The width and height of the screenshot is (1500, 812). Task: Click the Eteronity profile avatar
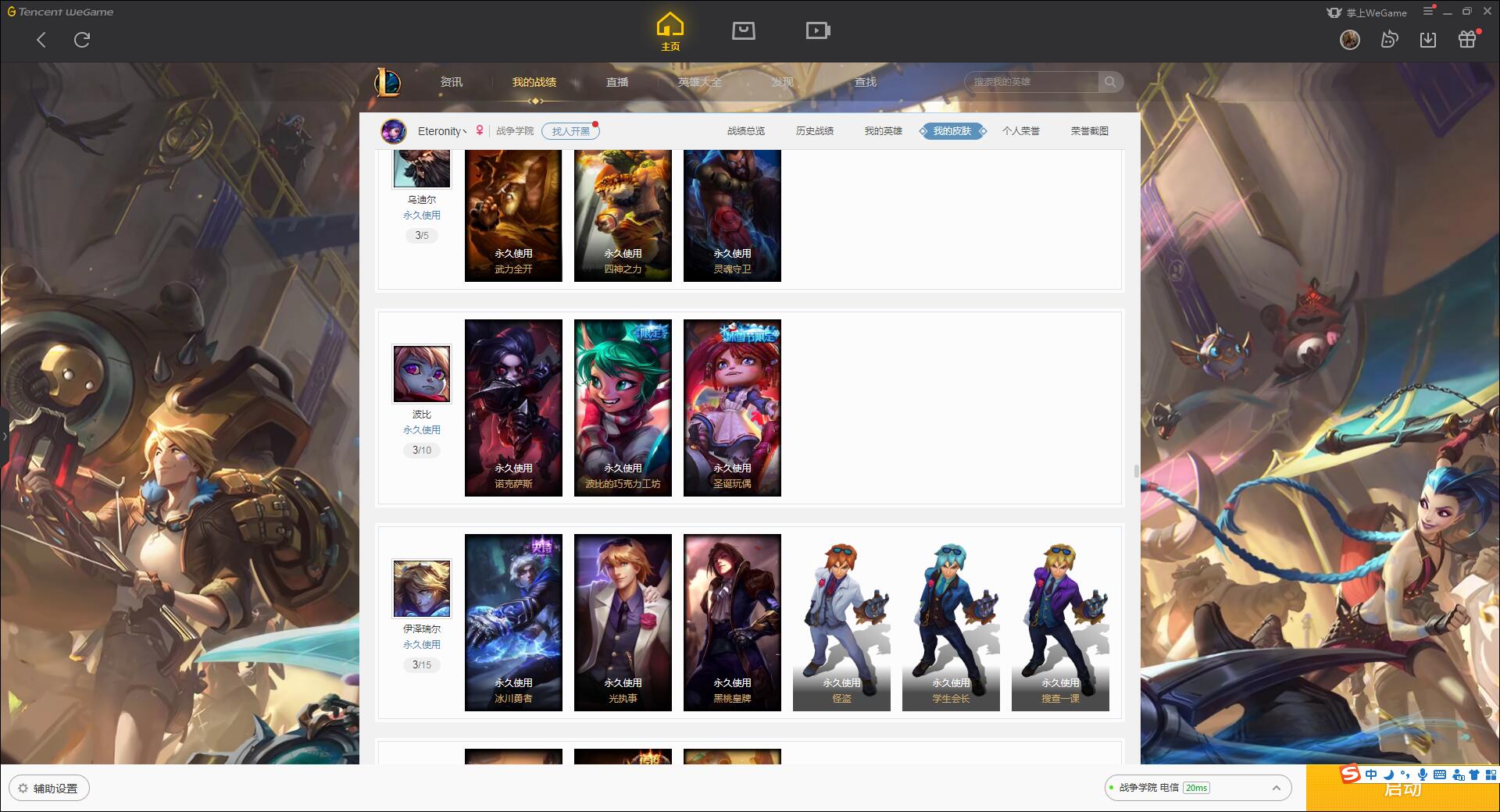[x=394, y=131]
